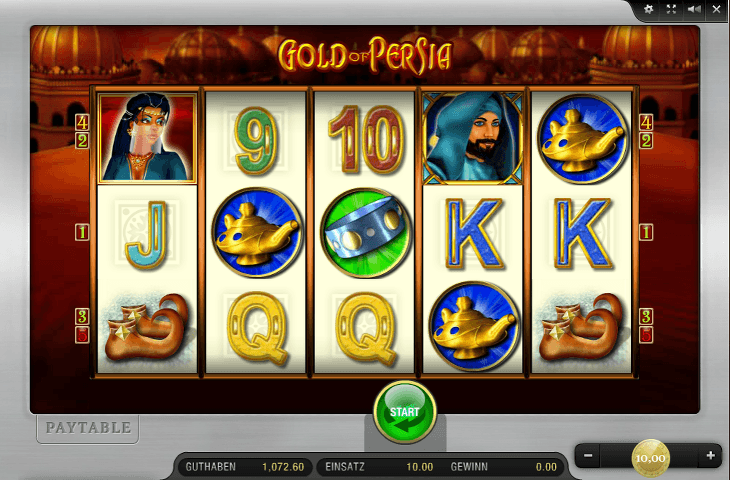Switch to fullscreen mode icon
Screen dimensions: 730x480
(x=671, y=9)
